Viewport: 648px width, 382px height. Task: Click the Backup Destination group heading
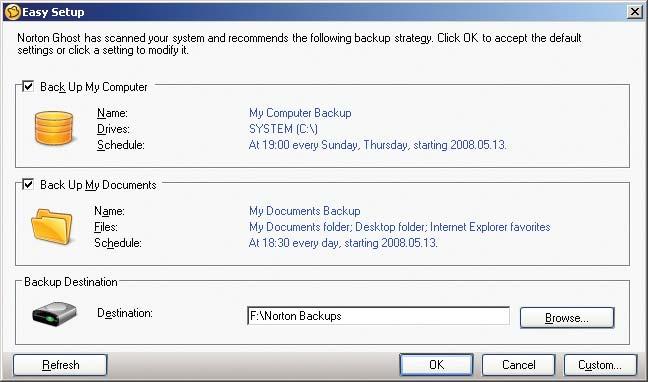(71, 282)
